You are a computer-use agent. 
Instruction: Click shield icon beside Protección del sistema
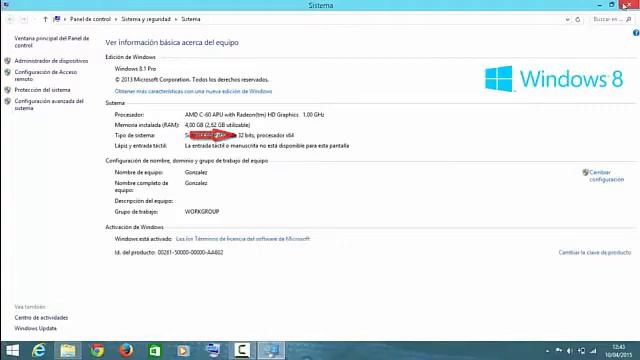click(x=7, y=90)
